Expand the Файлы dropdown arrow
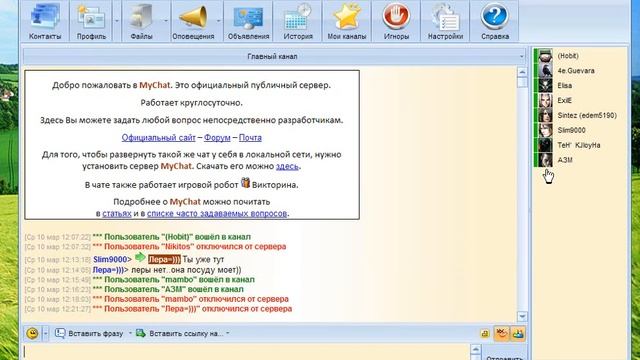 (x=166, y=21)
